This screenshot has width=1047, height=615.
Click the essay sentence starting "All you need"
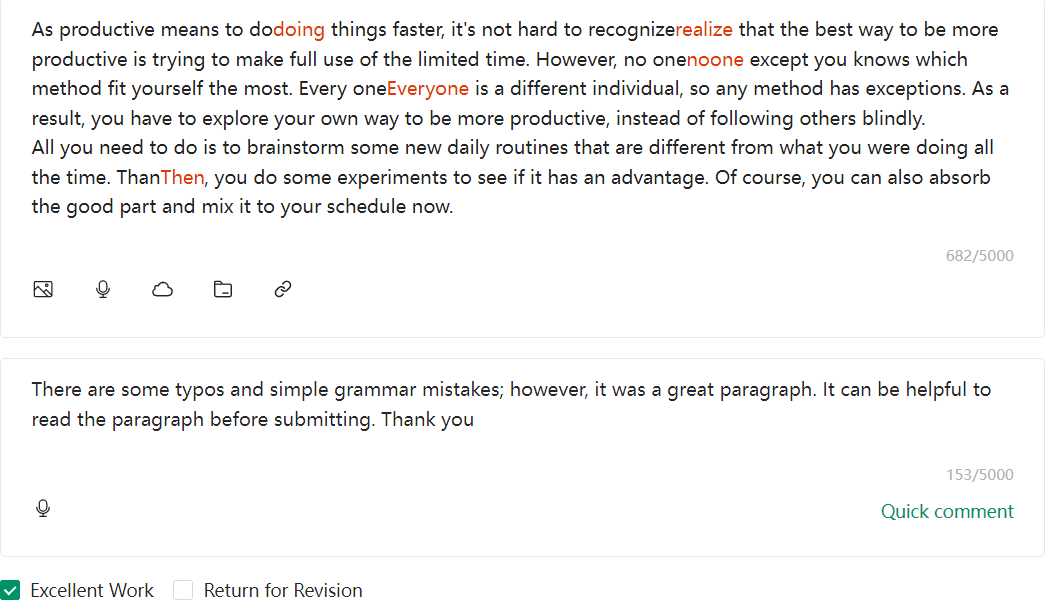pos(300,149)
